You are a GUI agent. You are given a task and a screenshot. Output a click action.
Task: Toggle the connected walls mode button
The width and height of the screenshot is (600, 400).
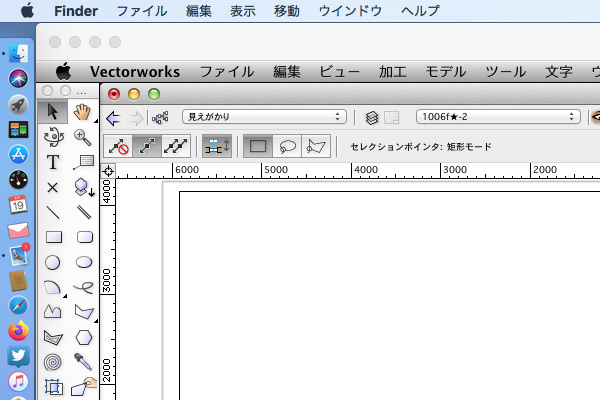pyautogui.click(x=217, y=146)
